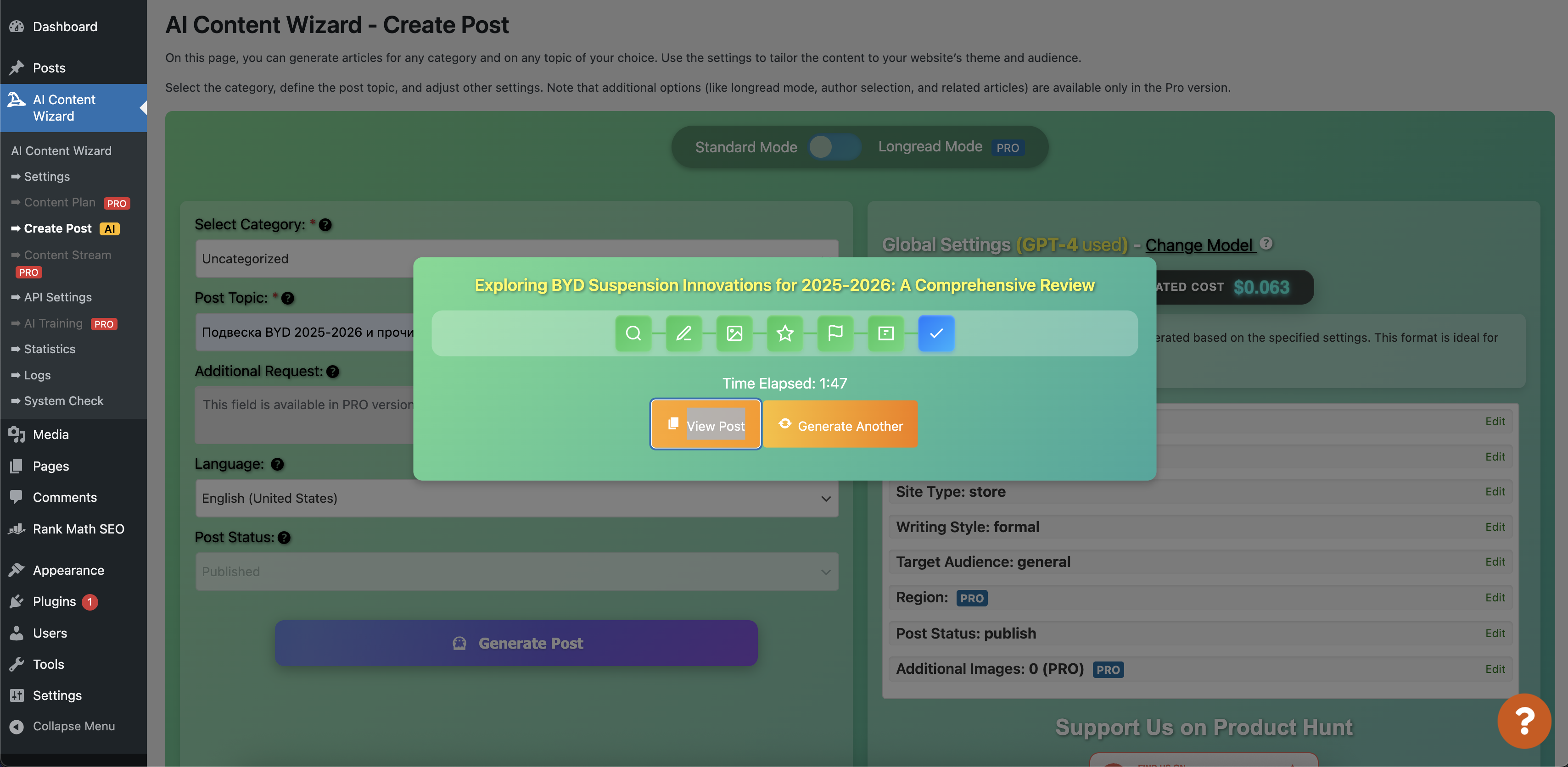Open Statistics submenu item
This screenshot has width=1568, height=767.
point(43,349)
